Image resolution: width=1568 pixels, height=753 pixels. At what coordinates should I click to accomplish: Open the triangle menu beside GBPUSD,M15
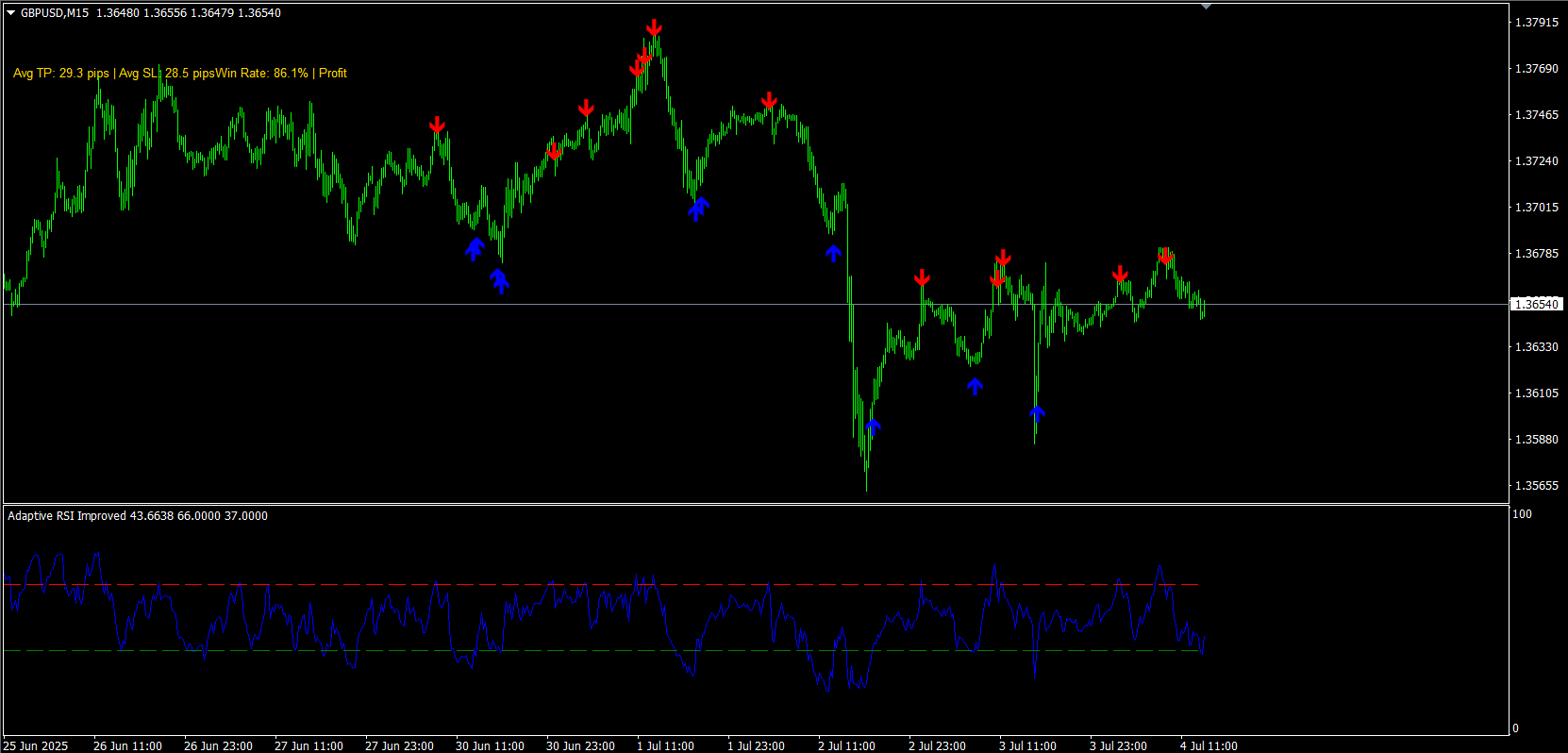point(11,13)
